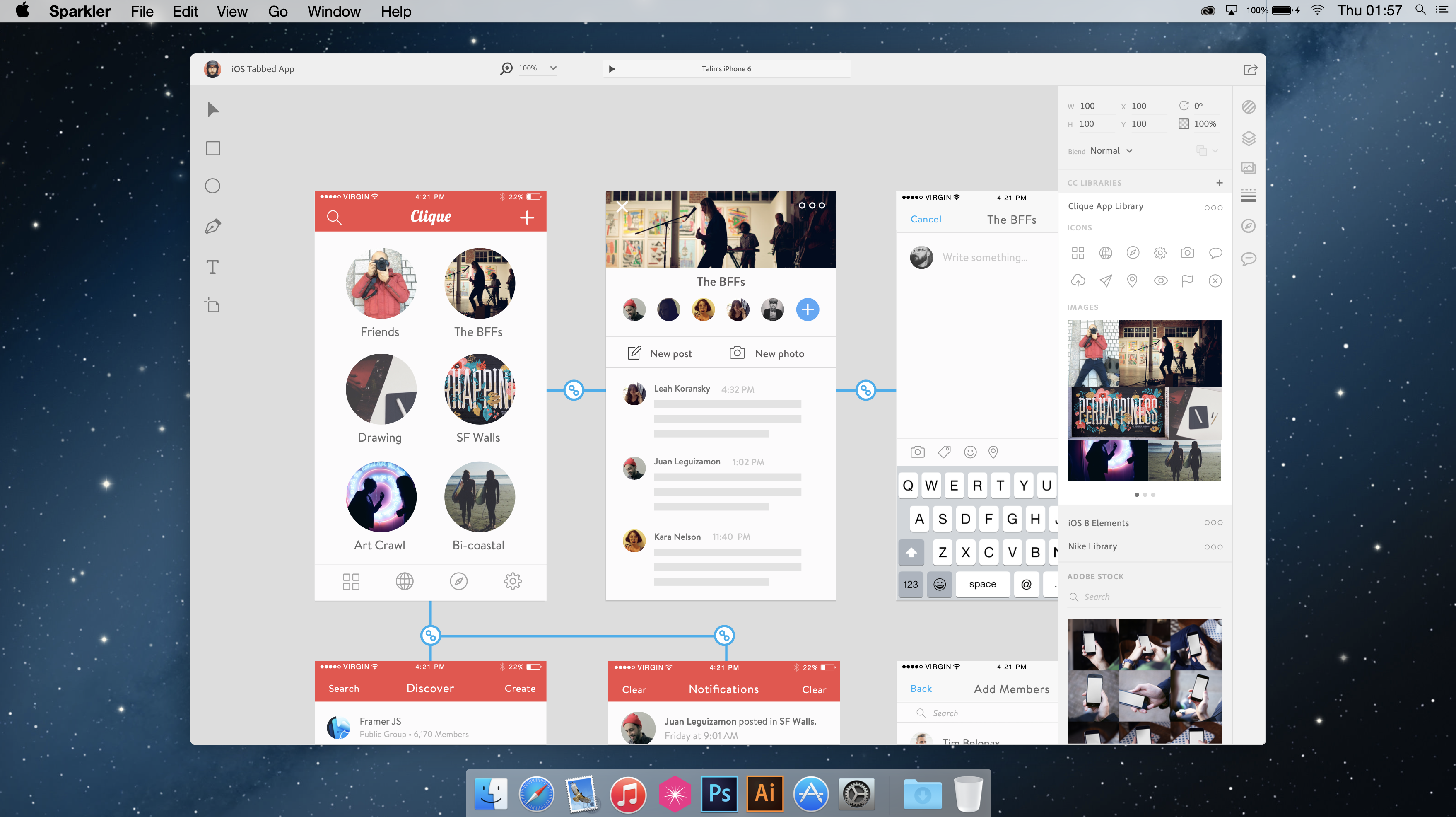Open the Edit menu
Image resolution: width=1456 pixels, height=817 pixels.
point(185,11)
